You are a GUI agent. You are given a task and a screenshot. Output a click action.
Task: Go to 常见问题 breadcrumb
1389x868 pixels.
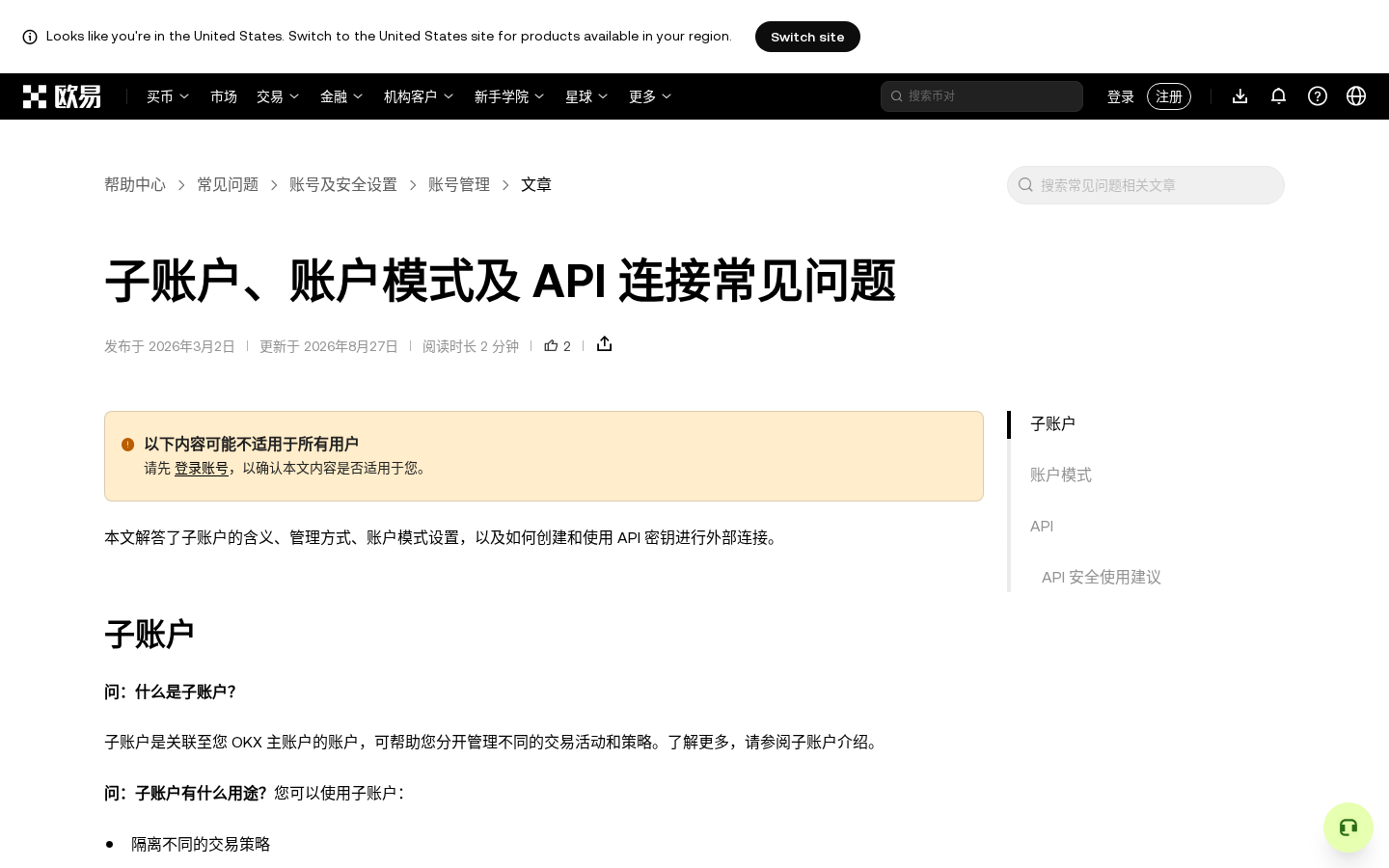228,184
